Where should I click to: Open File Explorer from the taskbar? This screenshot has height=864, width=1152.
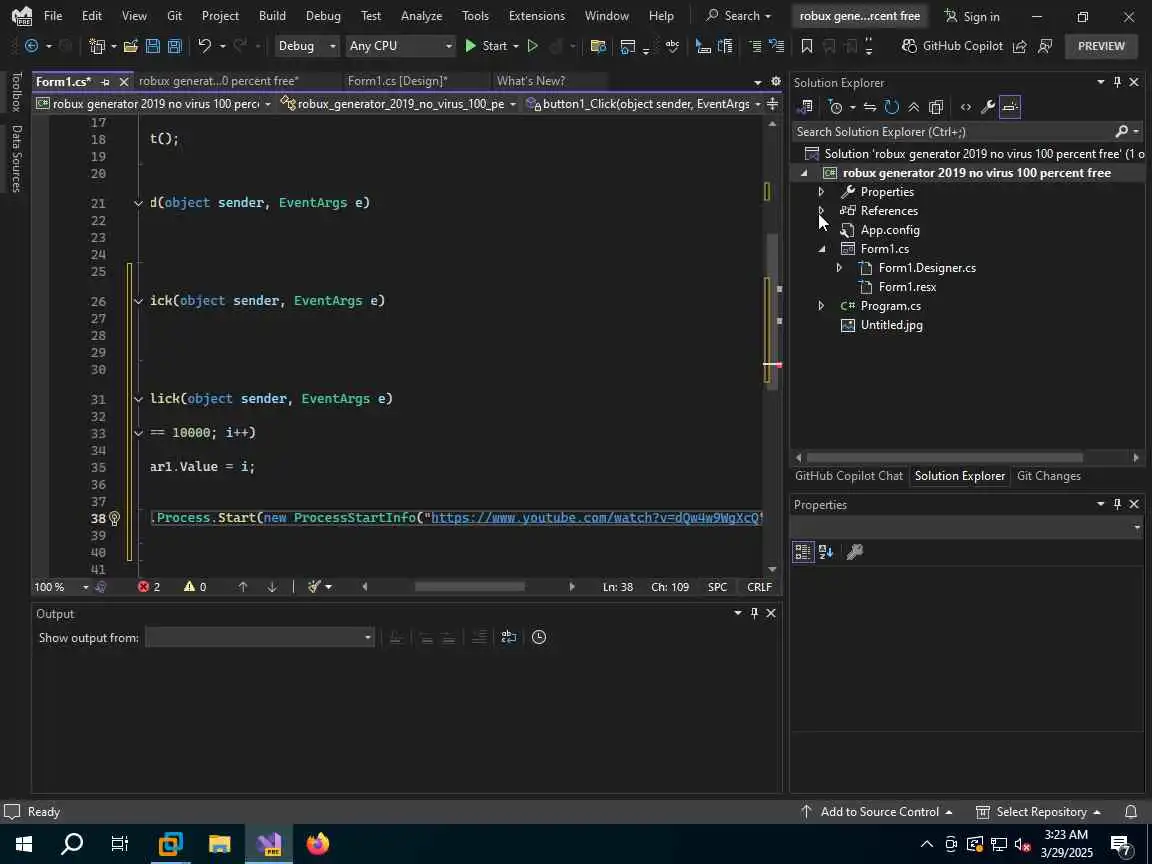(219, 844)
